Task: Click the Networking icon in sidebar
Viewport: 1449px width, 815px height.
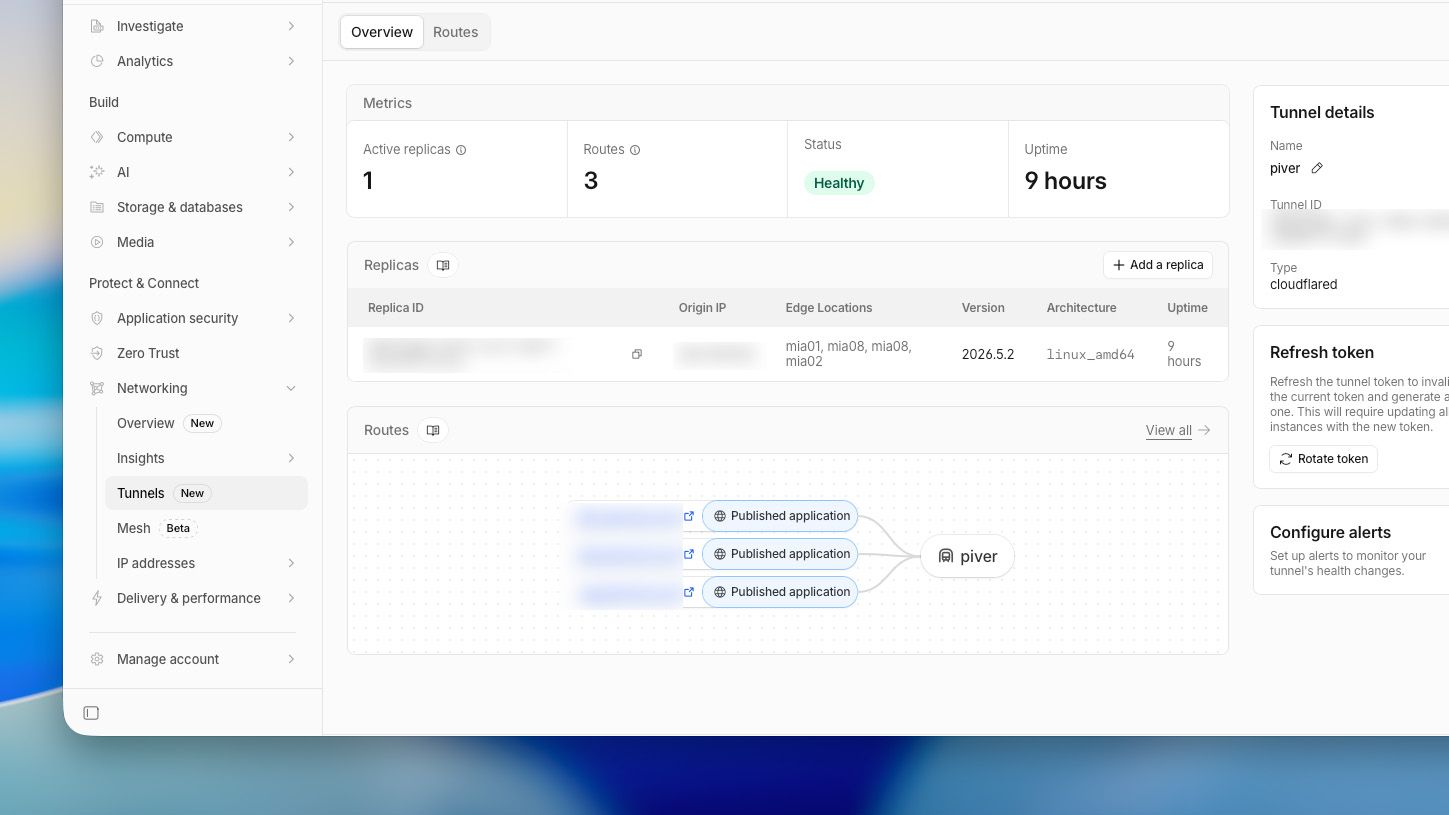Action: point(97,388)
